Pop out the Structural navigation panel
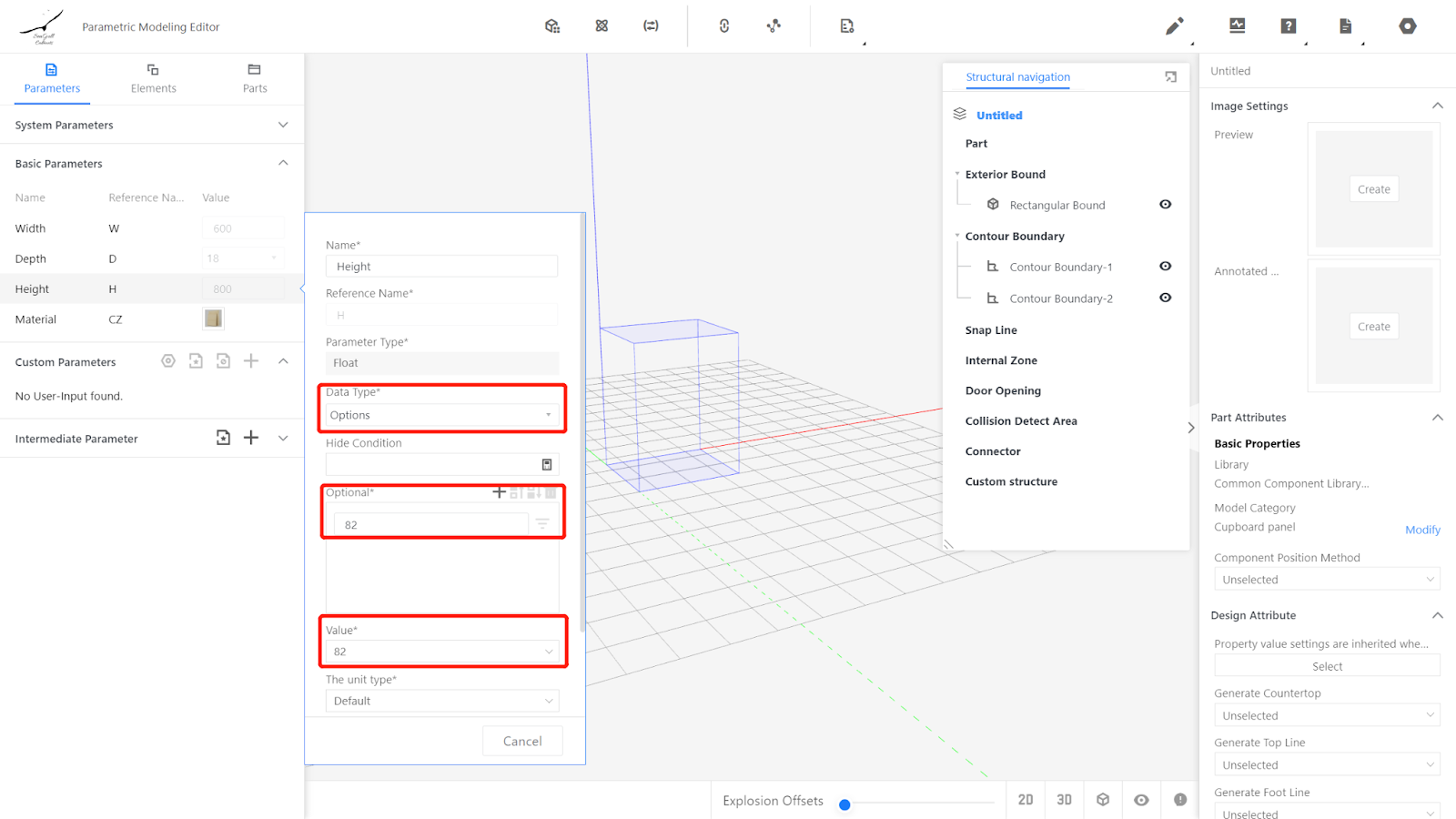 point(1170,77)
